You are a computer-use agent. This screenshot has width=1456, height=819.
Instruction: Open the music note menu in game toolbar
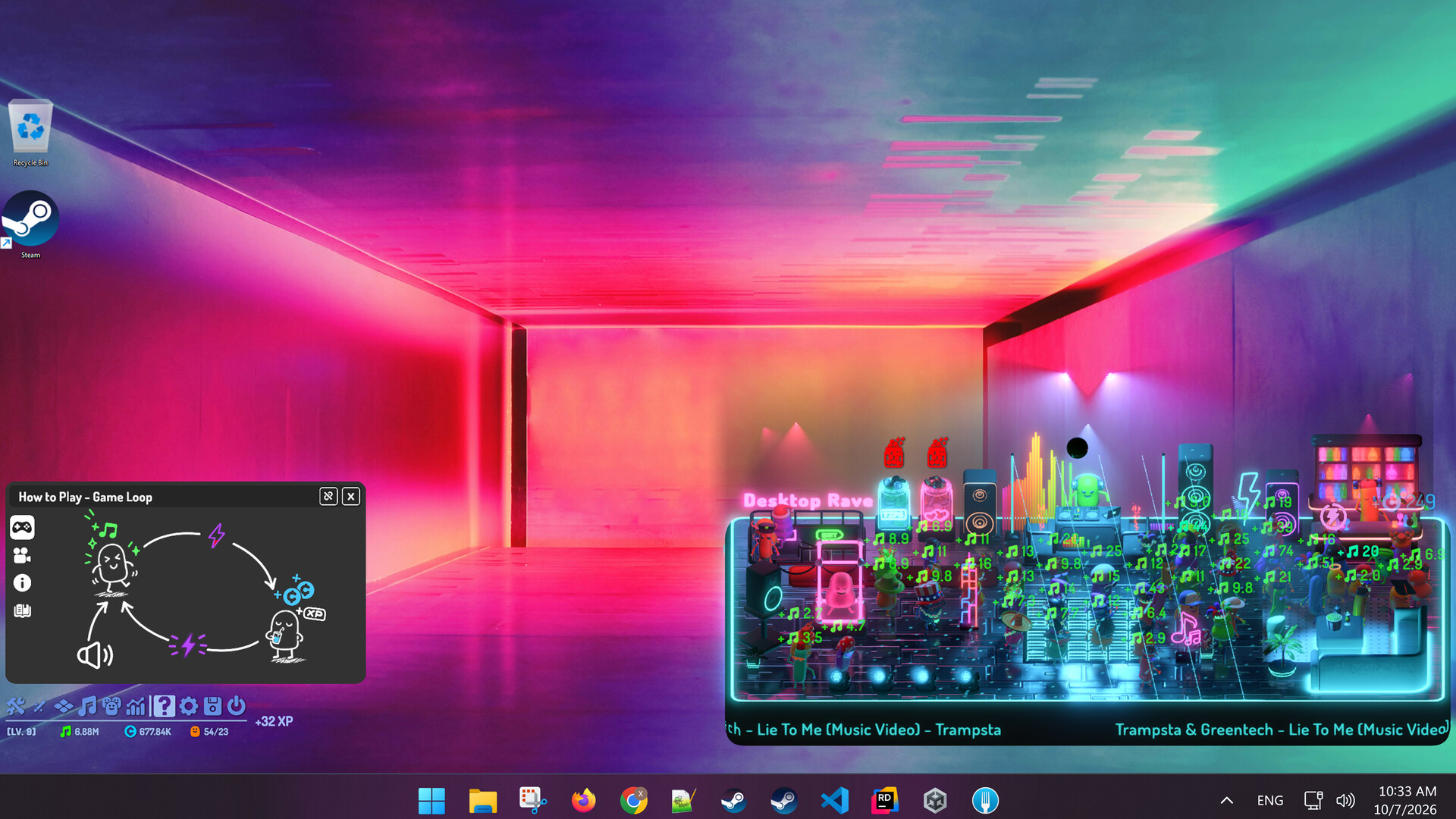tap(88, 707)
